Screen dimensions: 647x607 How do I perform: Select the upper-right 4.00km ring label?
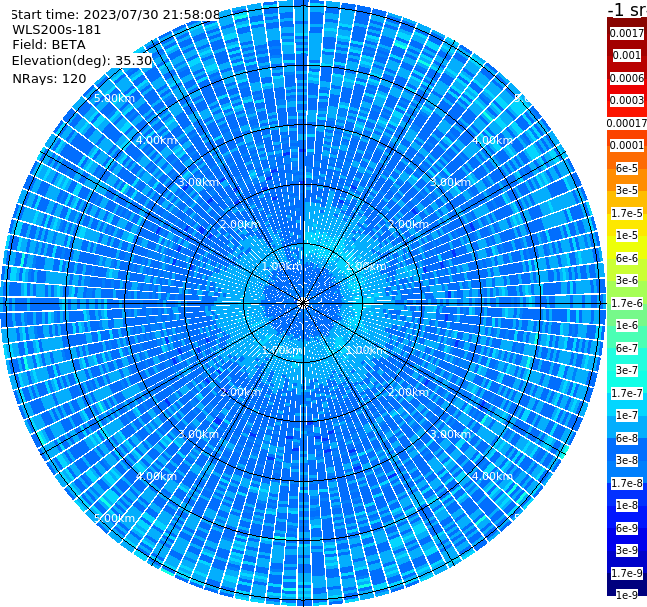tap(492, 140)
